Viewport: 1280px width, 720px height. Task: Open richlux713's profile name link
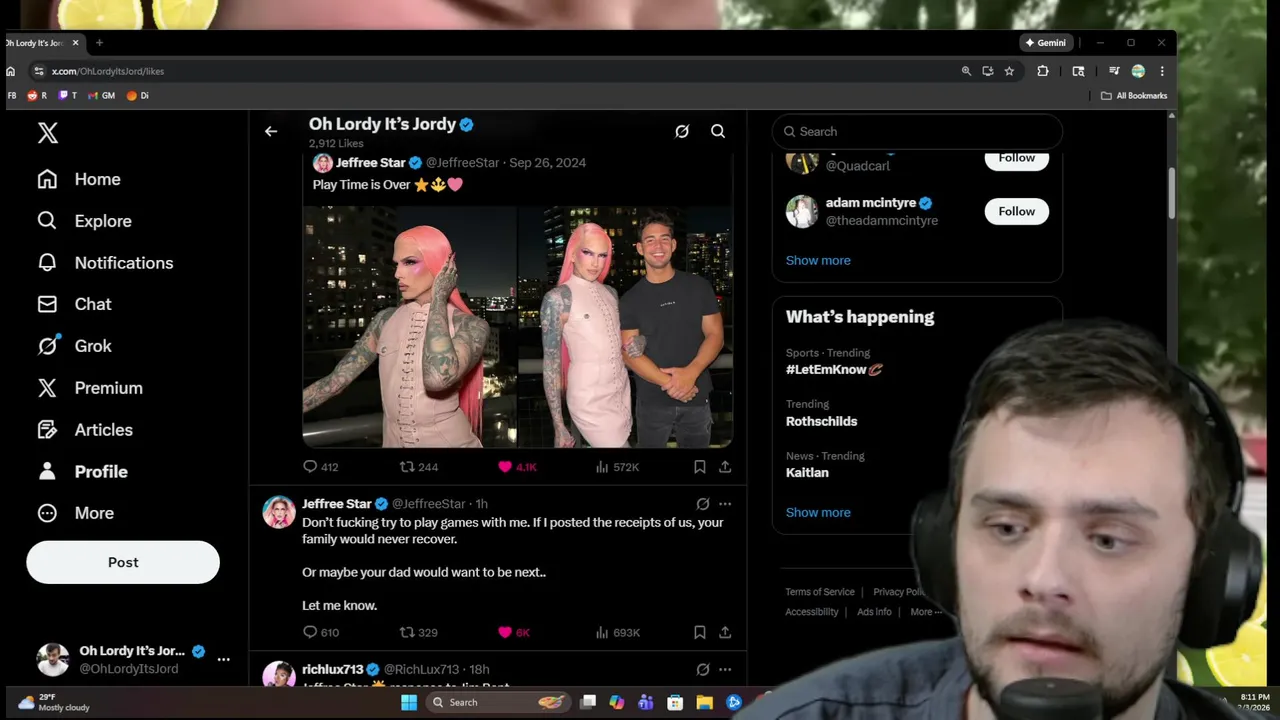(333, 669)
